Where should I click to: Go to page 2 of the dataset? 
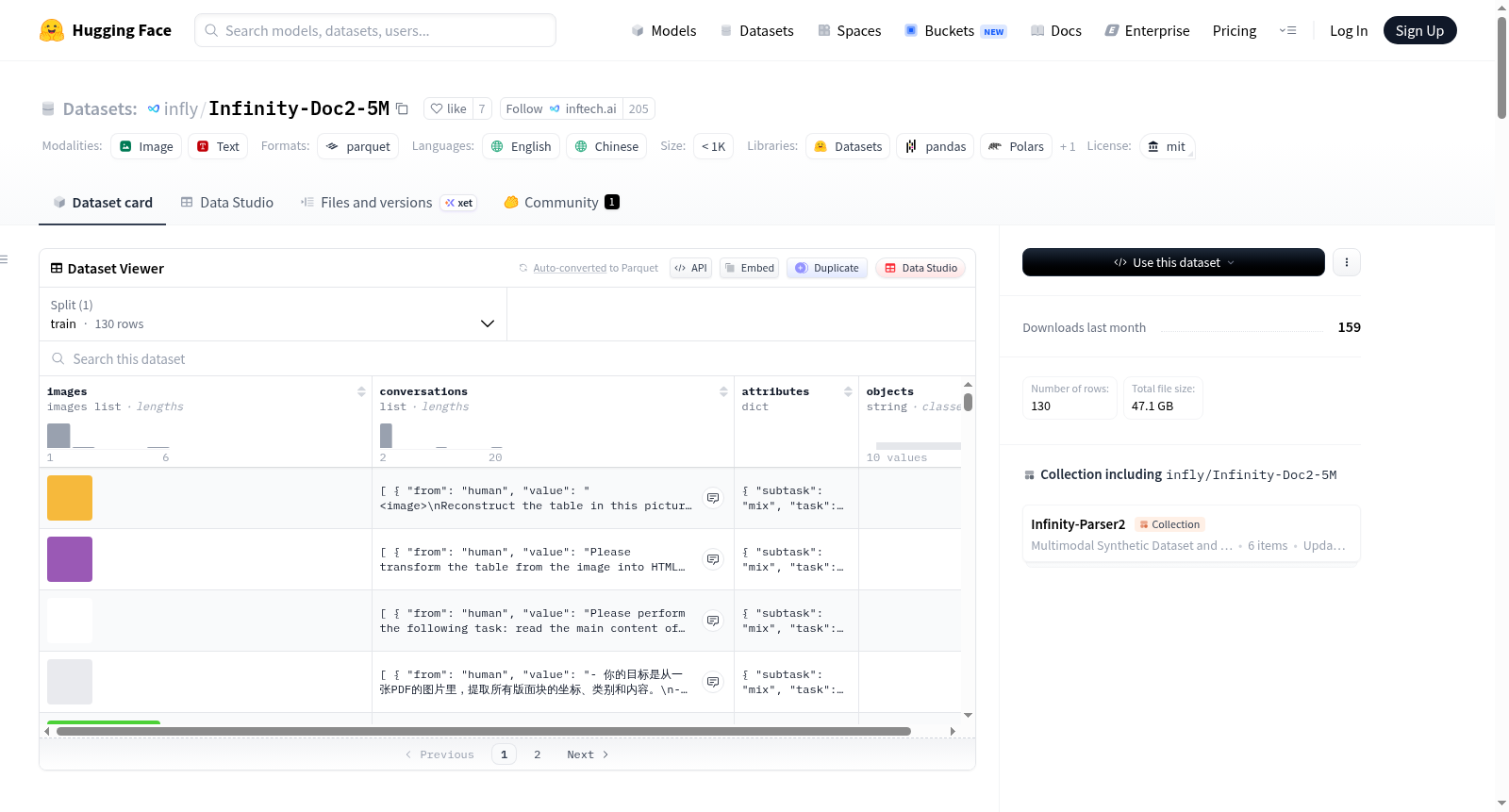[x=538, y=754]
